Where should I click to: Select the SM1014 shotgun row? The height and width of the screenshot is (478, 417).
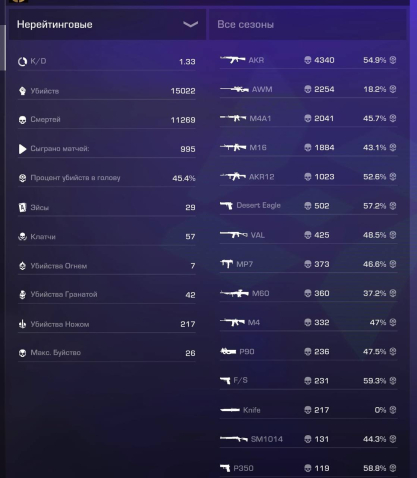click(308, 439)
